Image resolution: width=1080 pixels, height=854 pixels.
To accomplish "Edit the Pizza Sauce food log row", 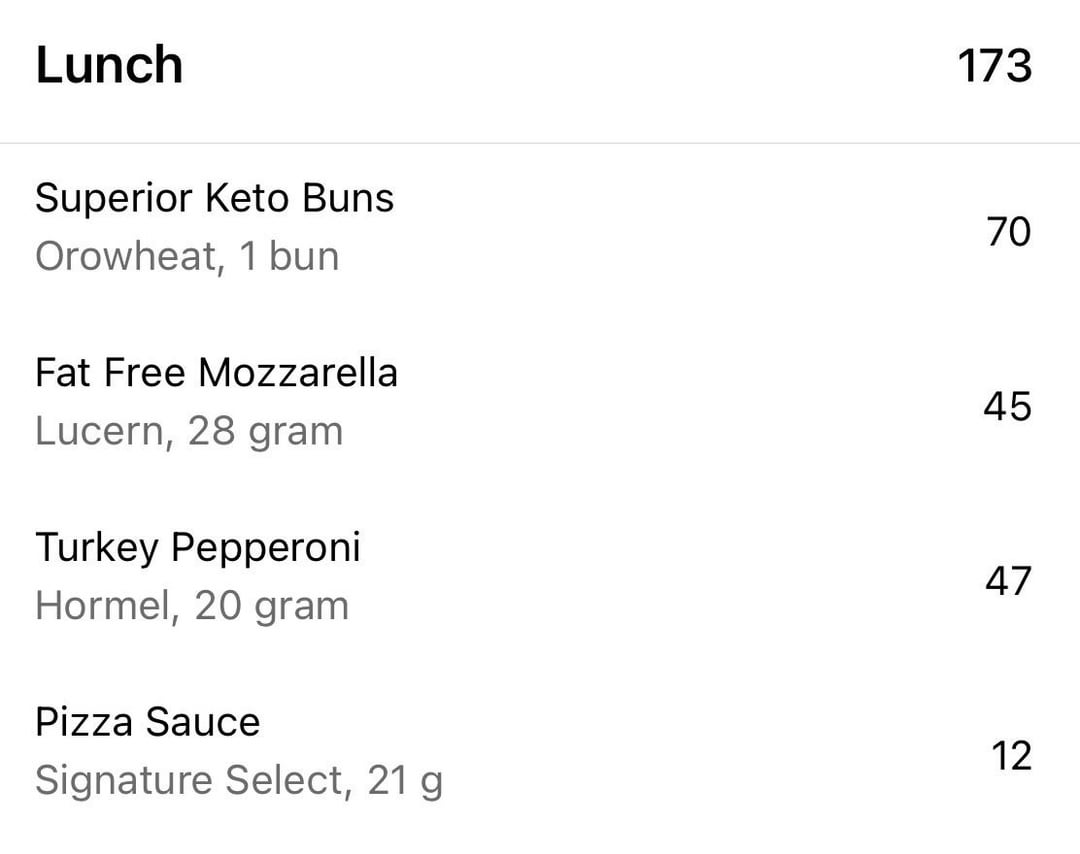I will point(540,756).
